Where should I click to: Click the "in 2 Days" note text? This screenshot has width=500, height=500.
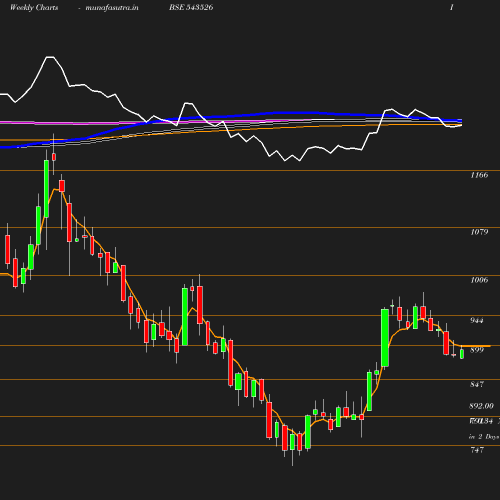point(484,437)
